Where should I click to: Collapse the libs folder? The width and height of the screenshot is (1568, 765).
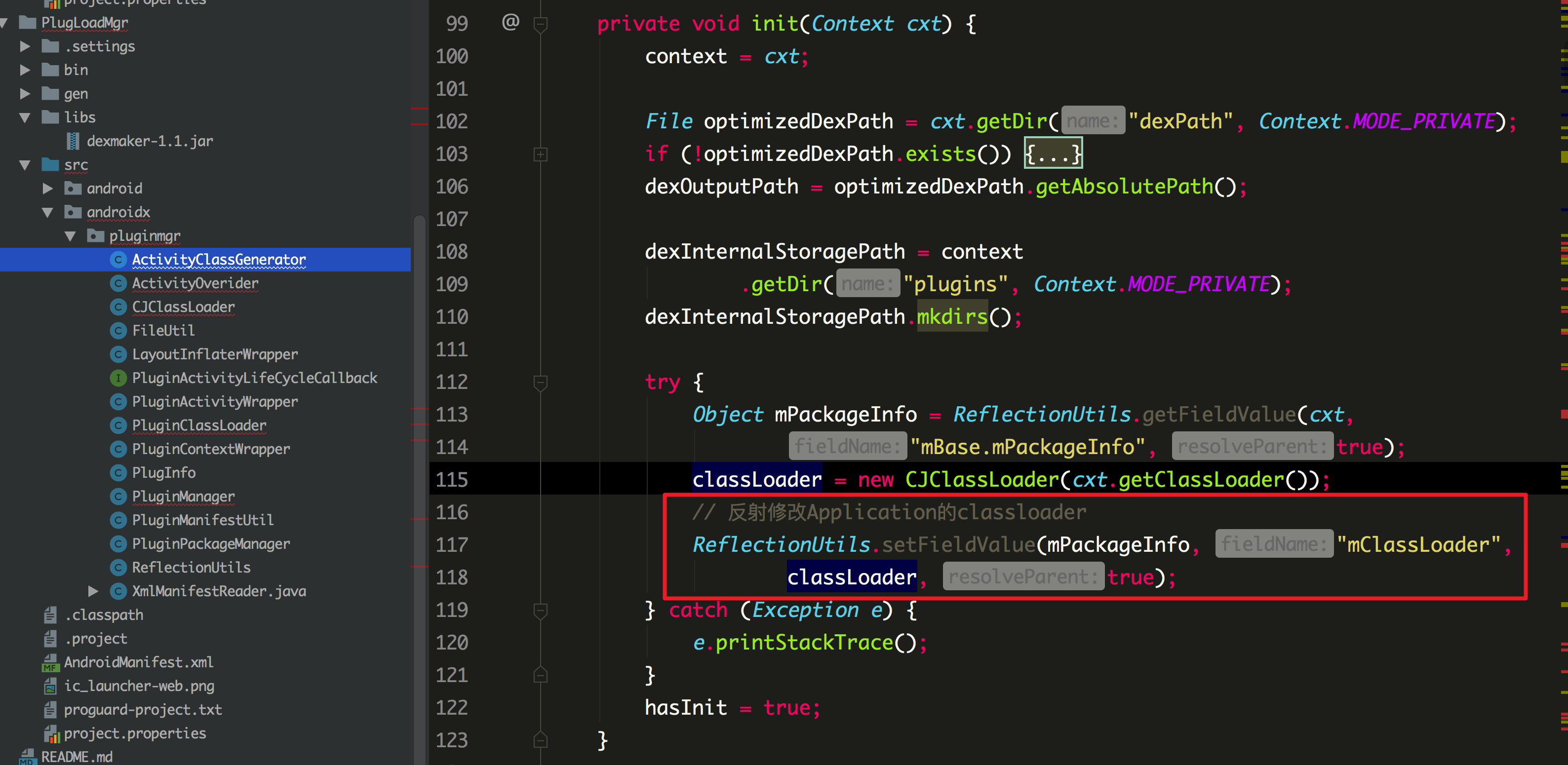pyautogui.click(x=25, y=117)
